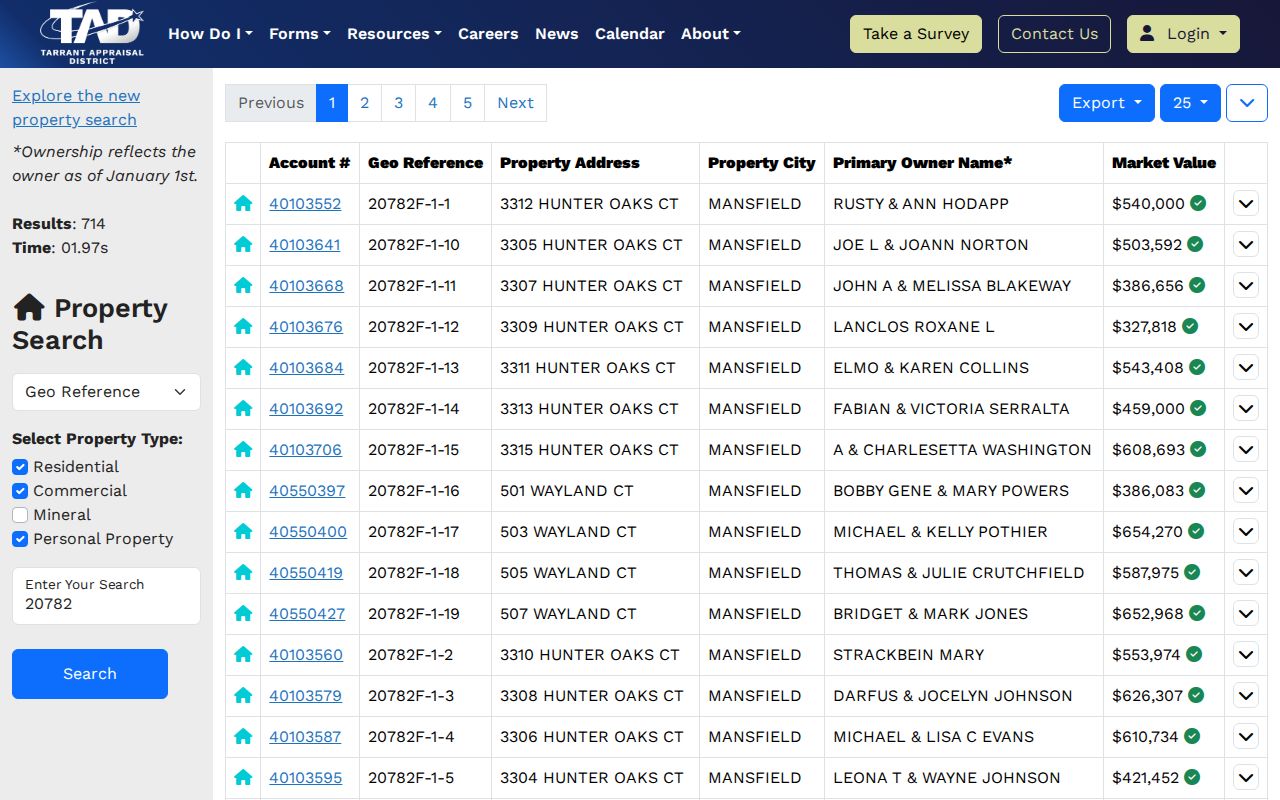Click green check badge beside $553,974
The height and width of the screenshot is (800, 1280).
pyautogui.click(x=1193, y=654)
